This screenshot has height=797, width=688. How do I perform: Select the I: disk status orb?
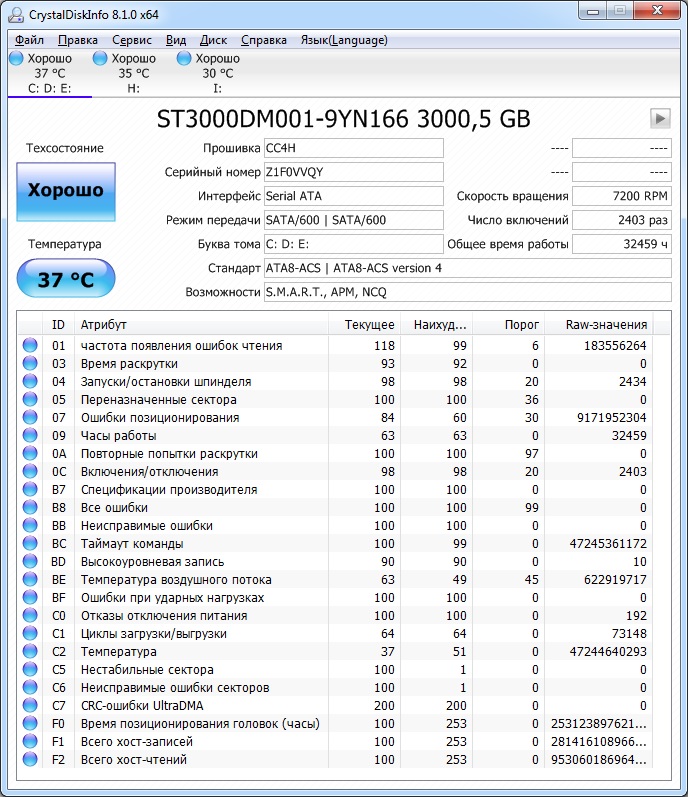[x=184, y=59]
